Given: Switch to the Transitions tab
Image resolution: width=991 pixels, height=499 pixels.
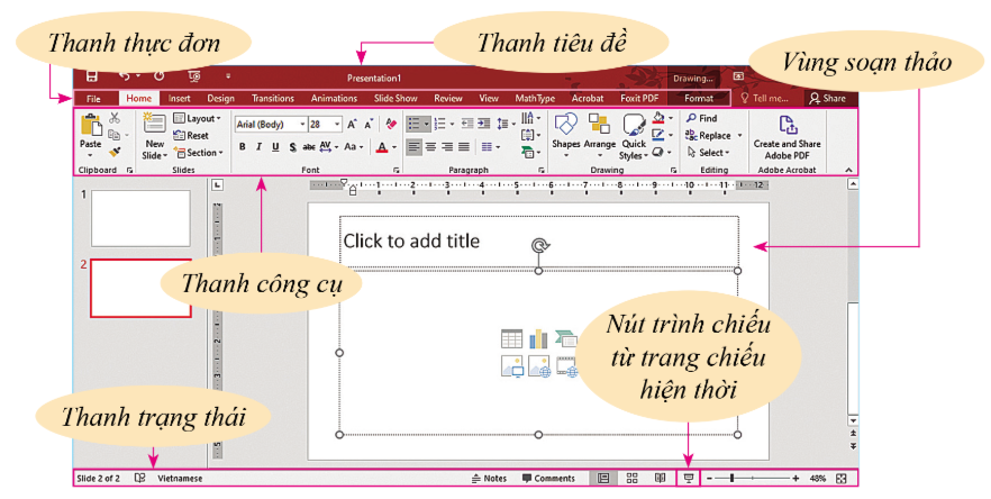Looking at the screenshot, I should (273, 99).
